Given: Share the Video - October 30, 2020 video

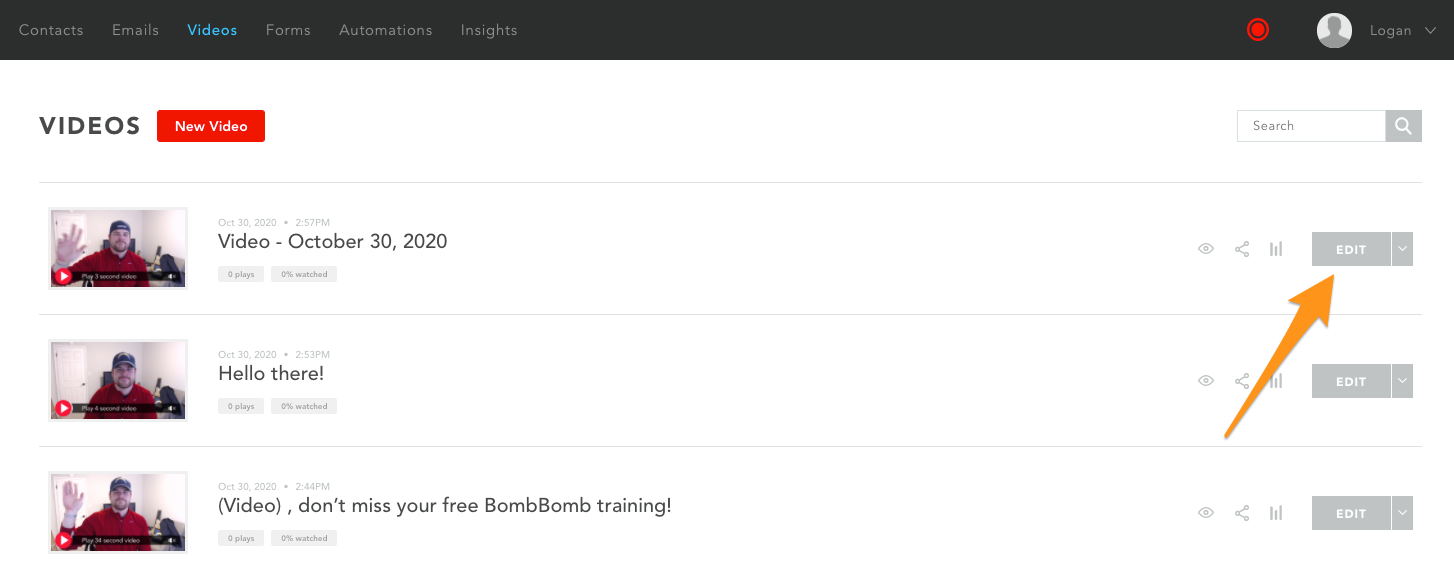Looking at the screenshot, I should tap(1242, 249).
